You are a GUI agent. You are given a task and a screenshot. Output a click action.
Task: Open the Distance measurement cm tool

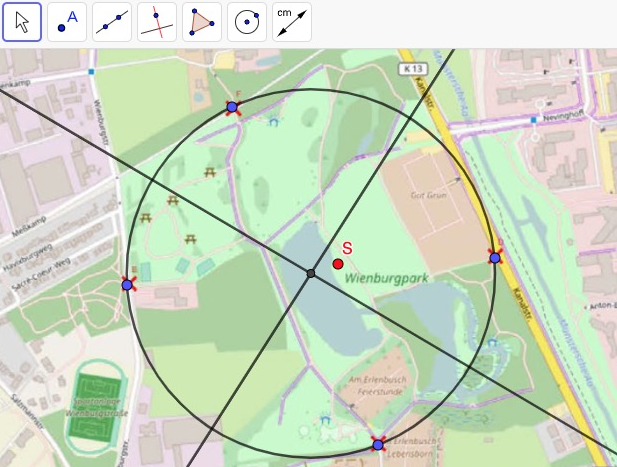(x=292, y=22)
